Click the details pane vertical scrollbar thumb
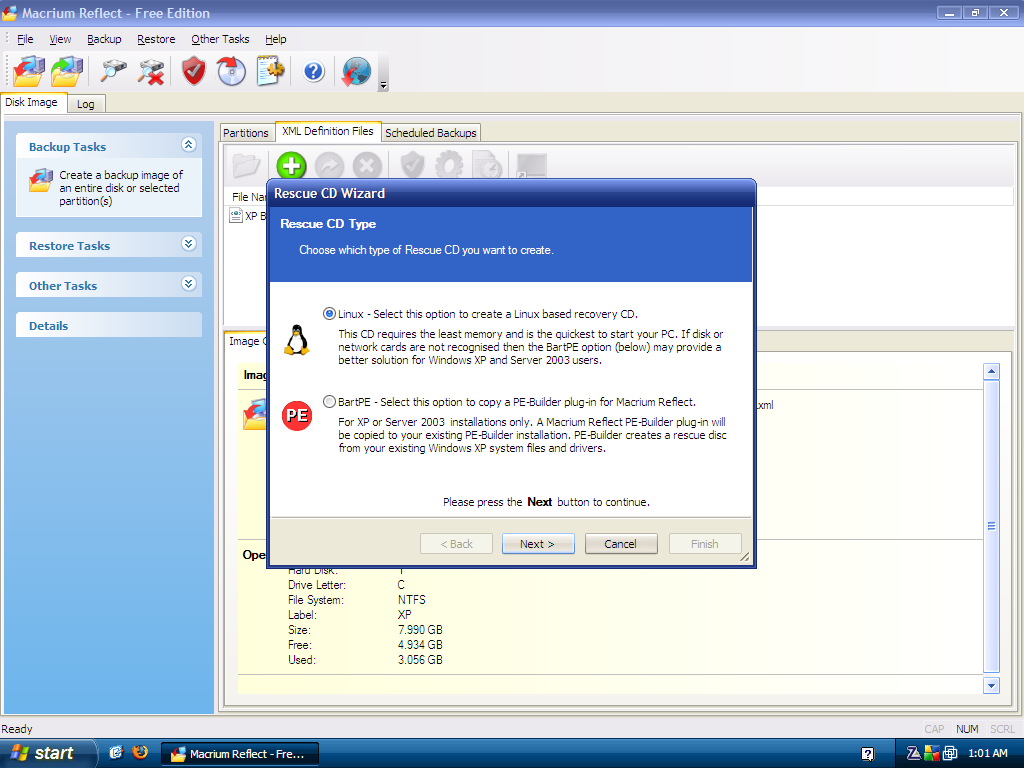 pos(991,526)
